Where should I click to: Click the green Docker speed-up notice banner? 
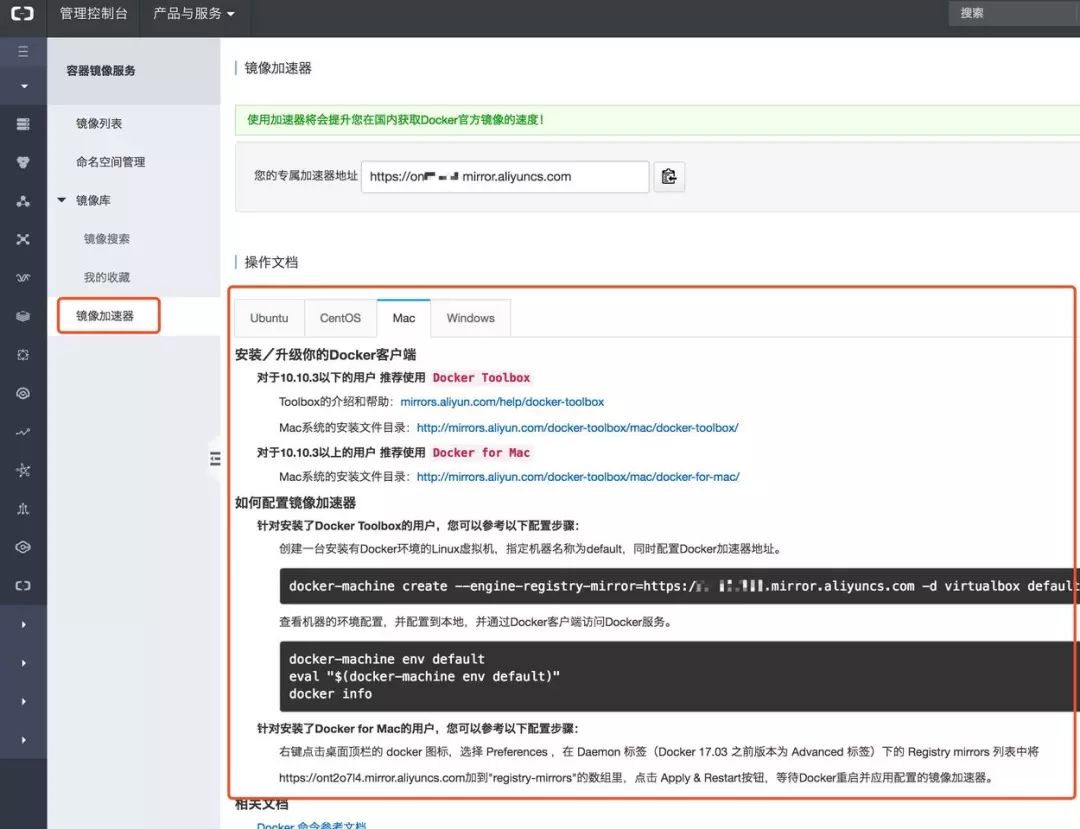(657, 120)
